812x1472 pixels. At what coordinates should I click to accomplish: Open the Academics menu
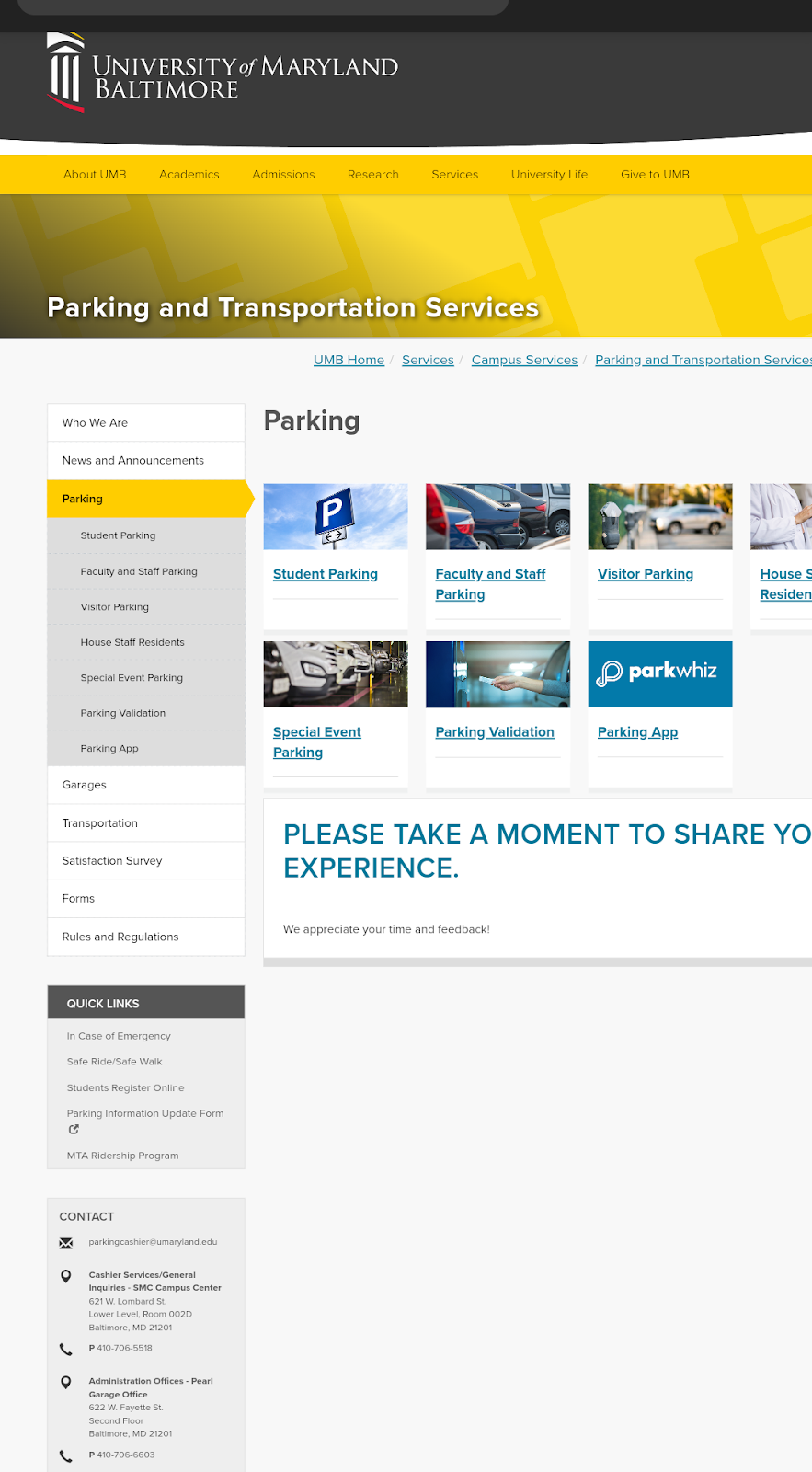coord(189,175)
